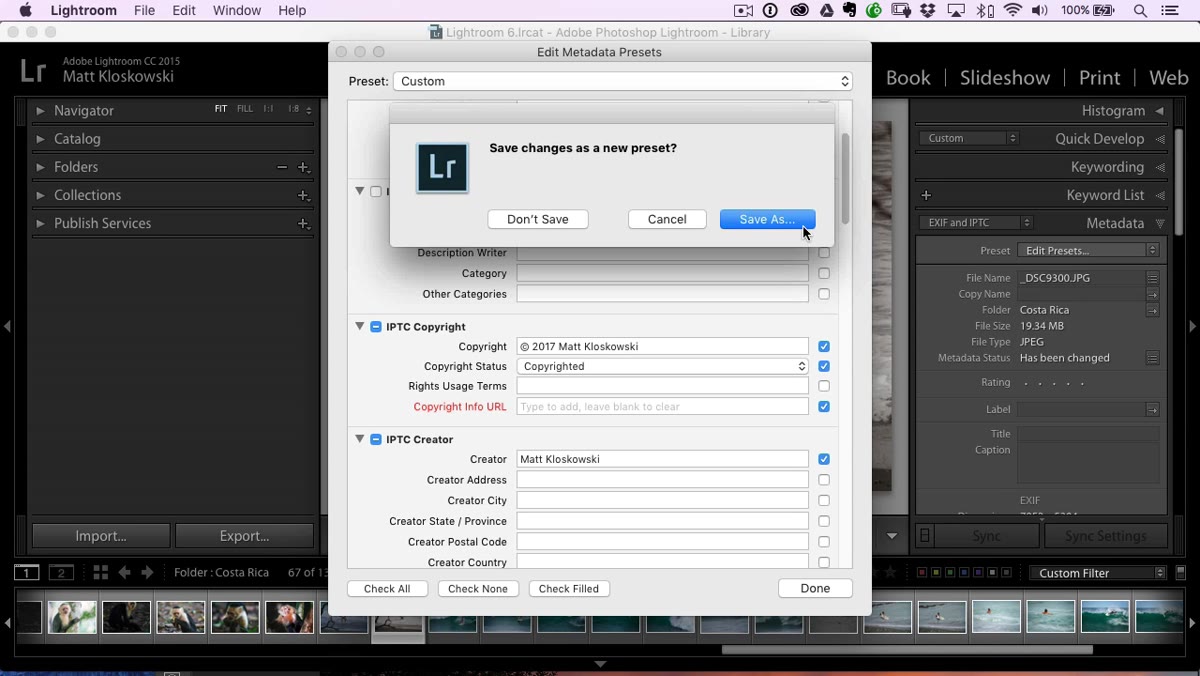Click File Name batch rename icon
This screenshot has height=676, width=1200.
1153,278
